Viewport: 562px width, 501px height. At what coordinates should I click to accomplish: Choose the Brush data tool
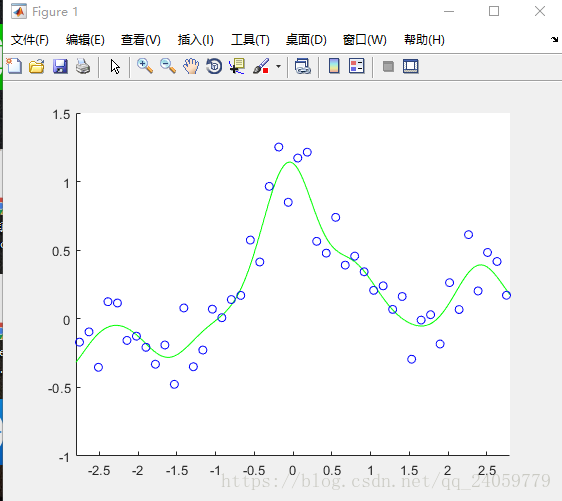[x=261, y=66]
